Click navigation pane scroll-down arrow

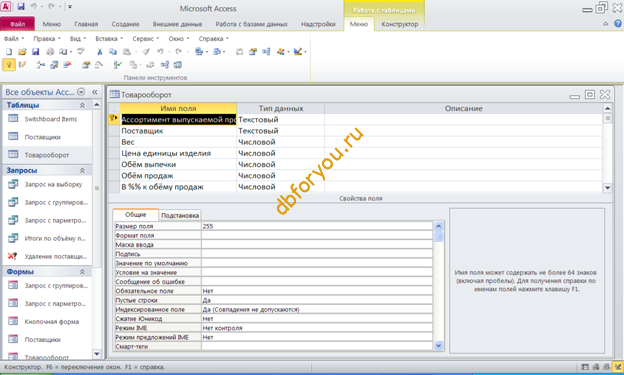(97, 353)
